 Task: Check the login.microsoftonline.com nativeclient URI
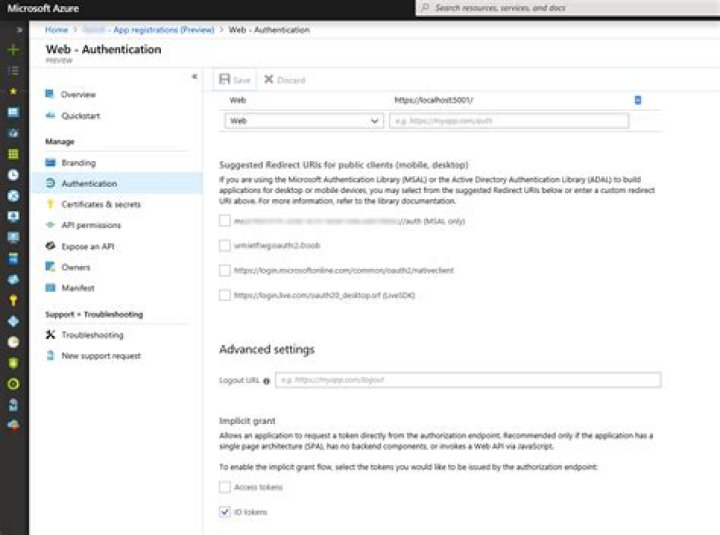click(x=225, y=270)
